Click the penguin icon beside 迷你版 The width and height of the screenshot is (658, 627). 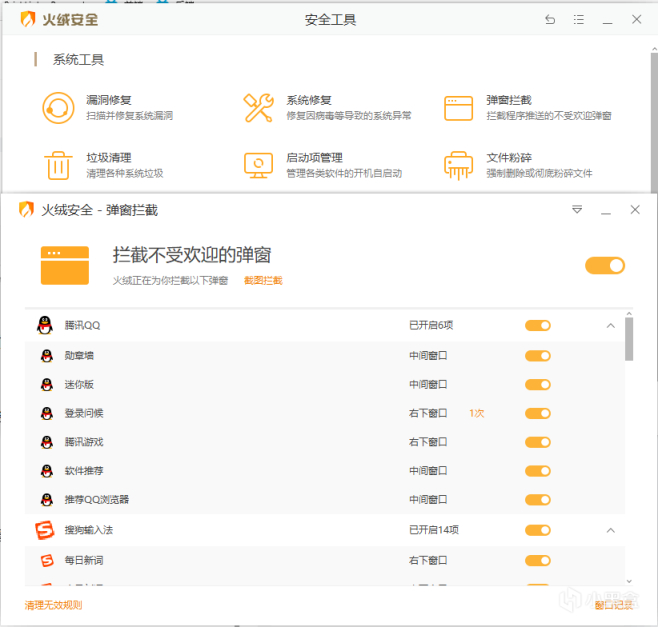click(47, 384)
